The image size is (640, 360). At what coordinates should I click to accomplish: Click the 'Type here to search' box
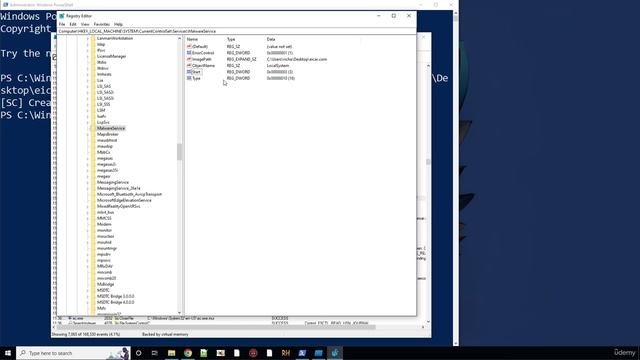point(73,353)
